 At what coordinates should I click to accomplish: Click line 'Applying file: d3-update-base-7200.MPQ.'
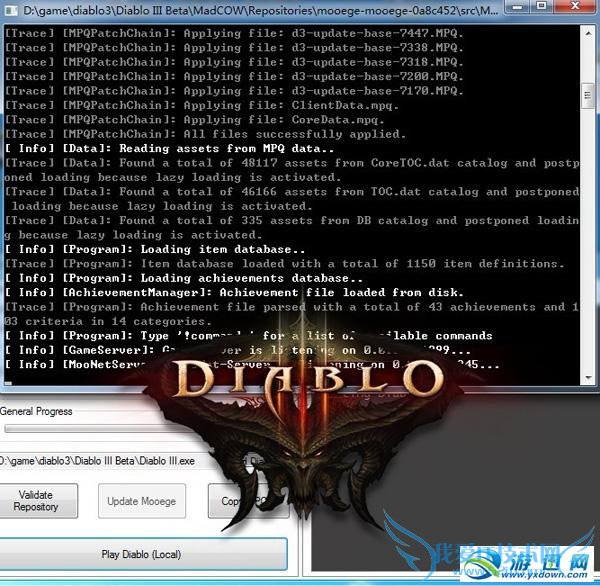click(234, 77)
